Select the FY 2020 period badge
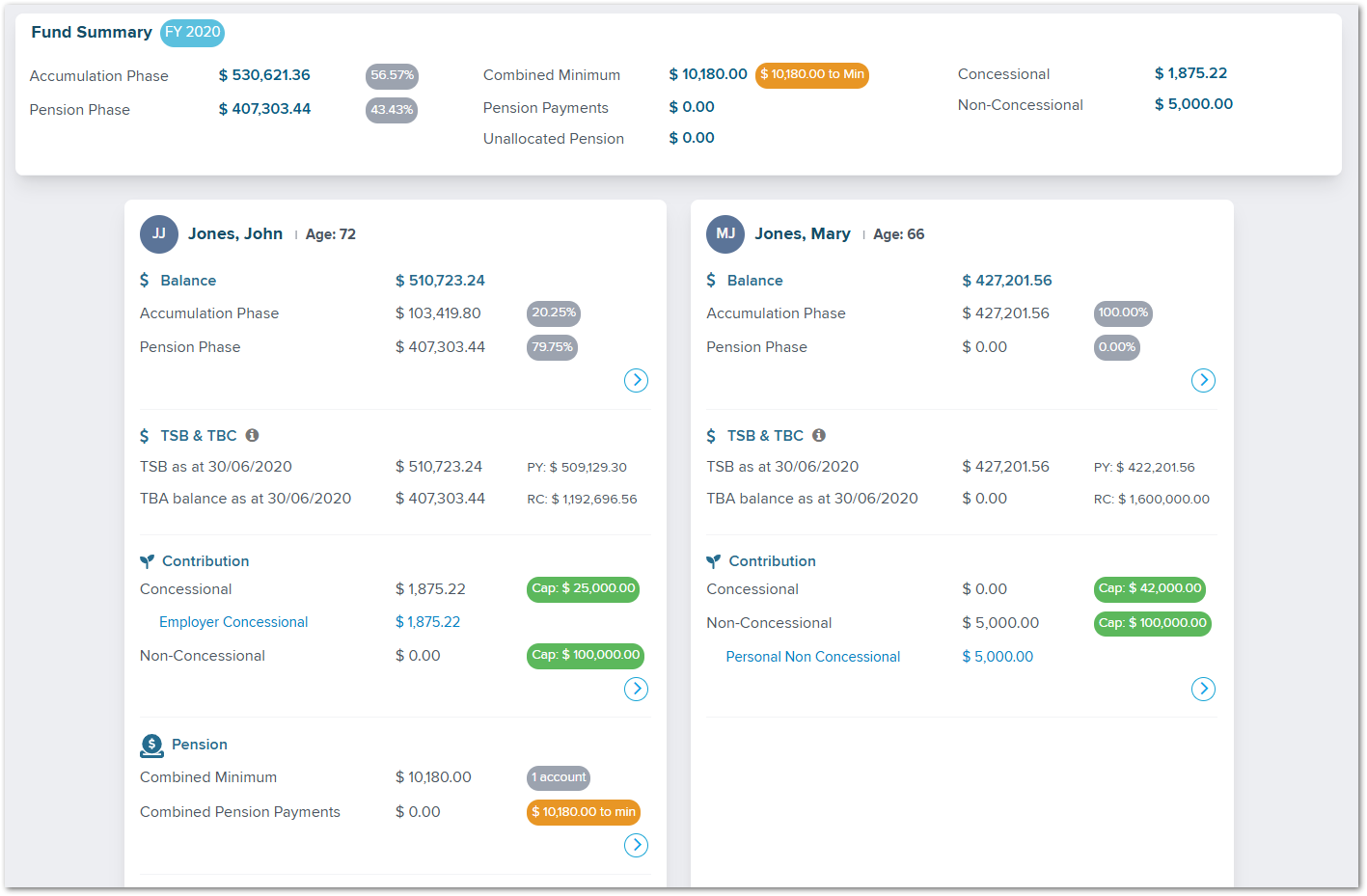The image size is (1367, 896). [x=192, y=33]
